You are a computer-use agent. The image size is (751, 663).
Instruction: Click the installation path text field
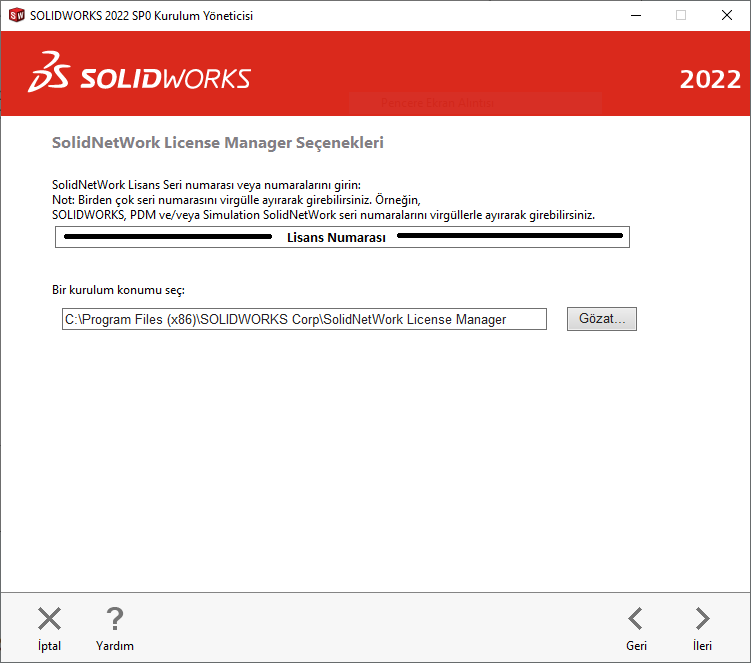[304, 319]
